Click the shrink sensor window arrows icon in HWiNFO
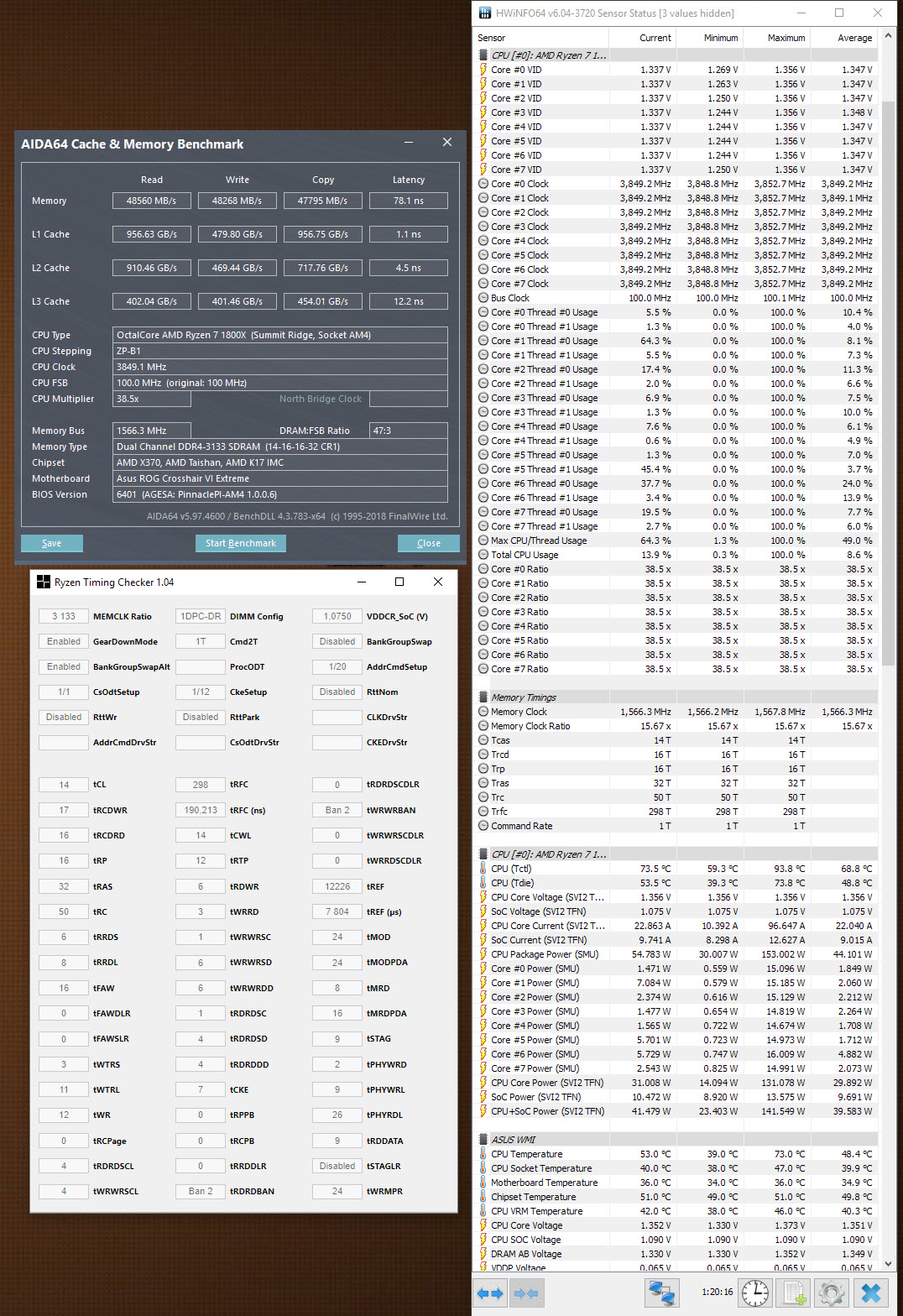 525,1293
